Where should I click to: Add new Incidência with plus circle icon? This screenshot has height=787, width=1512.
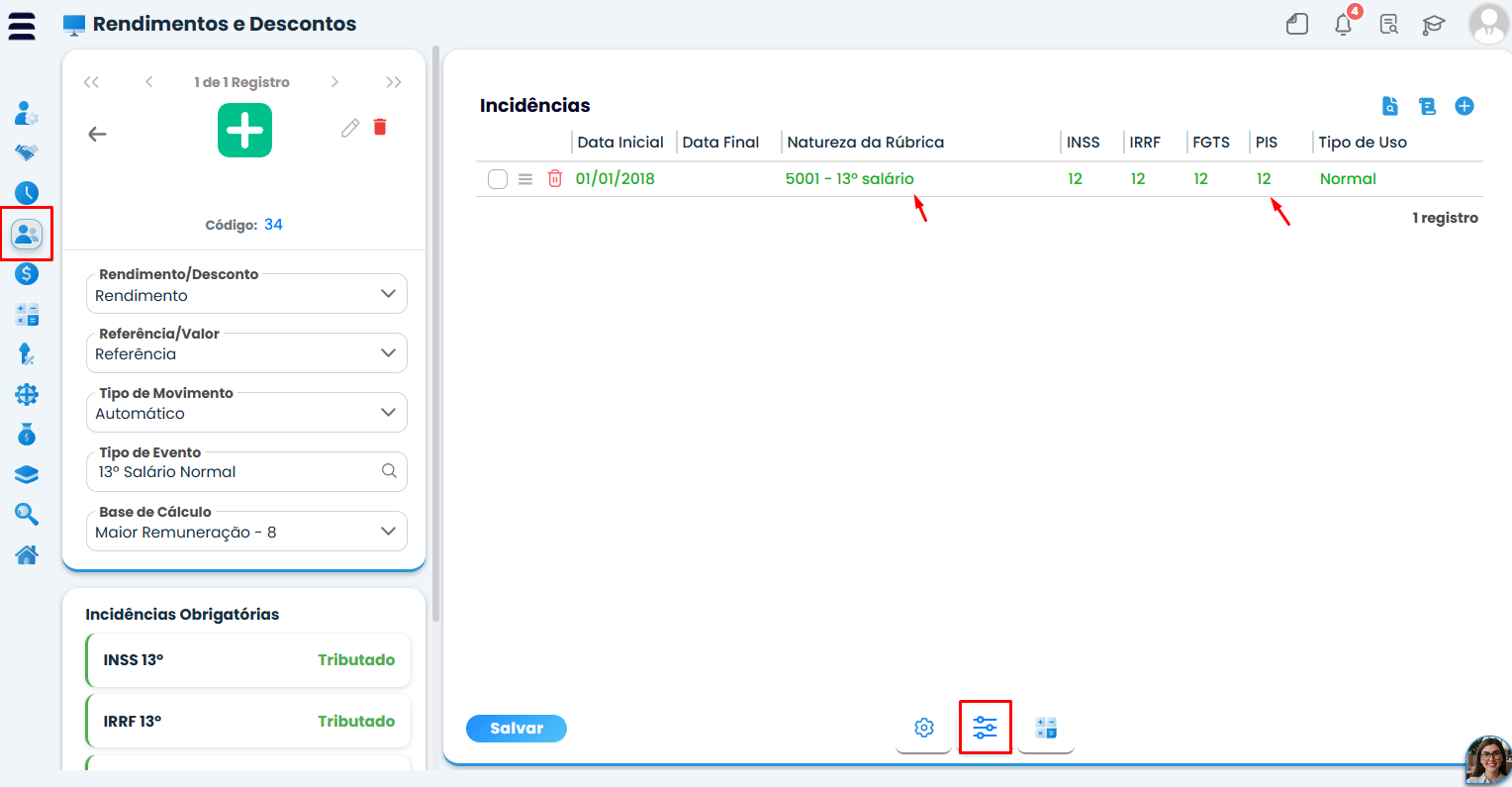click(x=1465, y=106)
